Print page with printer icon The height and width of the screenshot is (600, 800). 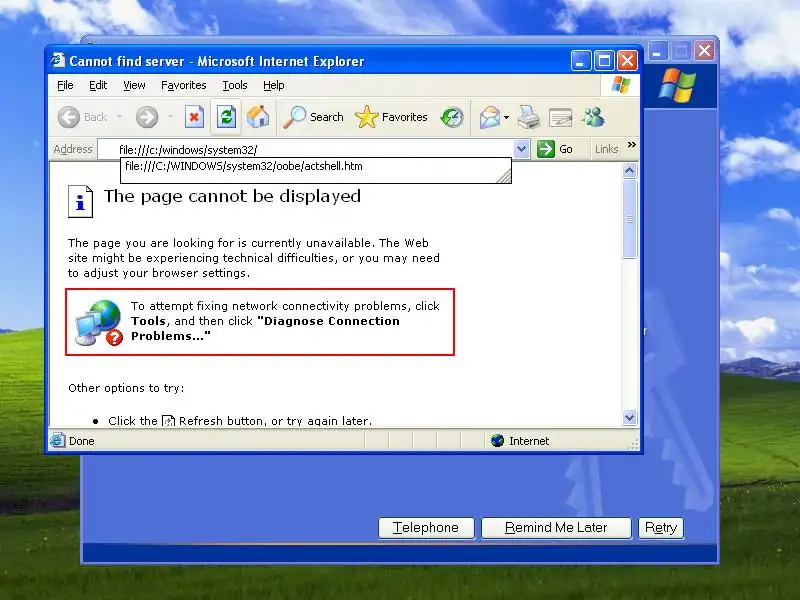click(529, 117)
